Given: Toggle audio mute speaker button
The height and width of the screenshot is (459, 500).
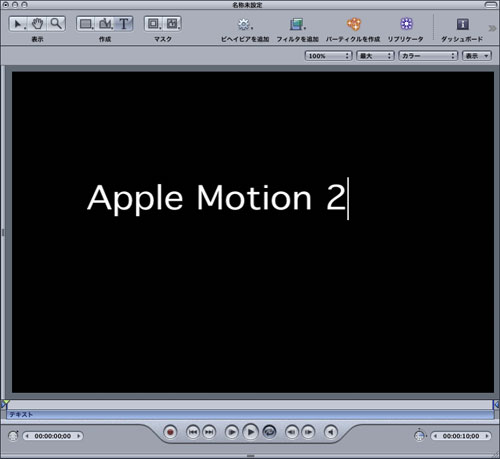Looking at the screenshot, I should pos(331,432).
